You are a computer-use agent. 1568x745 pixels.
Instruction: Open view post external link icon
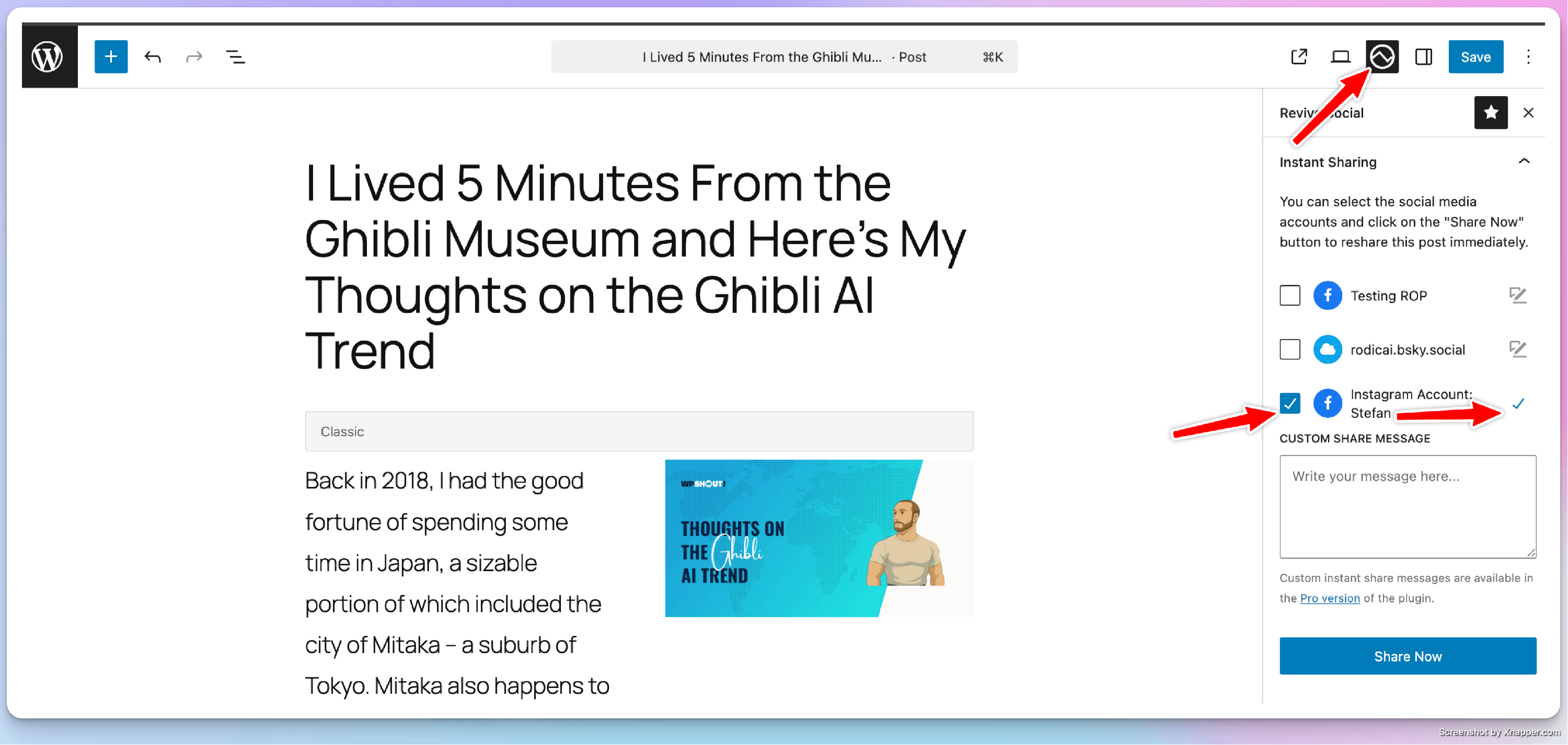1299,56
